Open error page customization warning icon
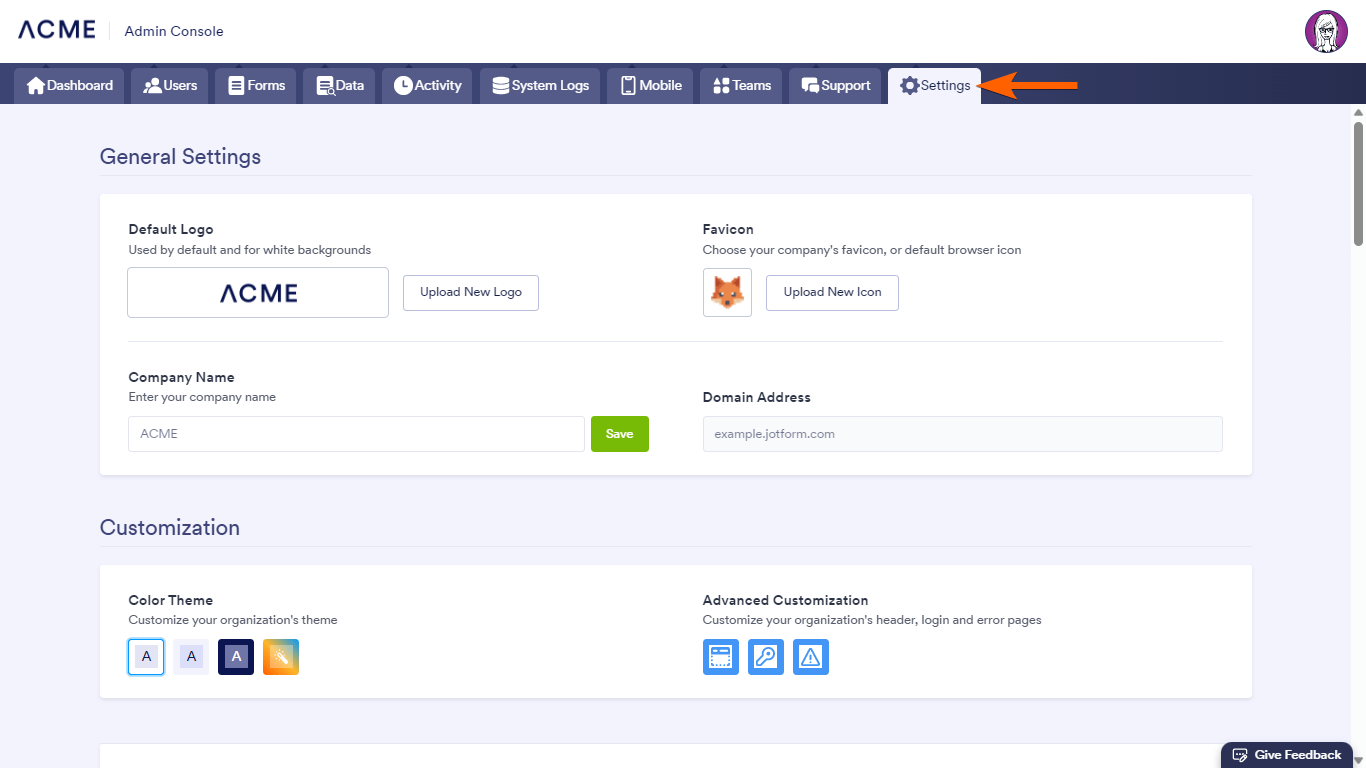Screen dimensions: 1366x768 click(810, 657)
